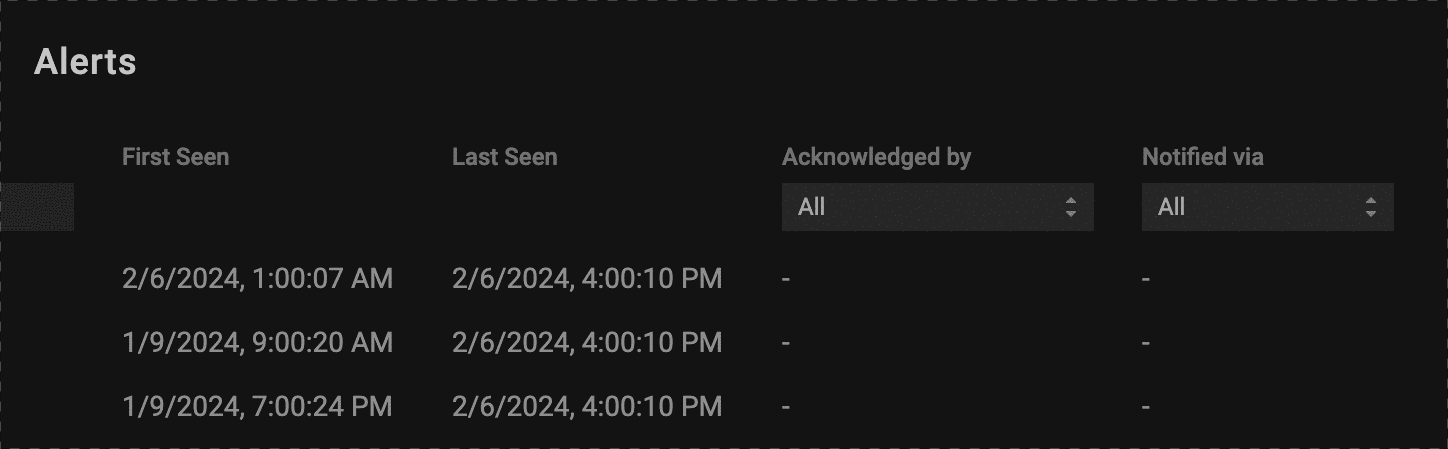Click Acknowledged by dash in third alert row
This screenshot has width=1448, height=449.
[x=786, y=407]
